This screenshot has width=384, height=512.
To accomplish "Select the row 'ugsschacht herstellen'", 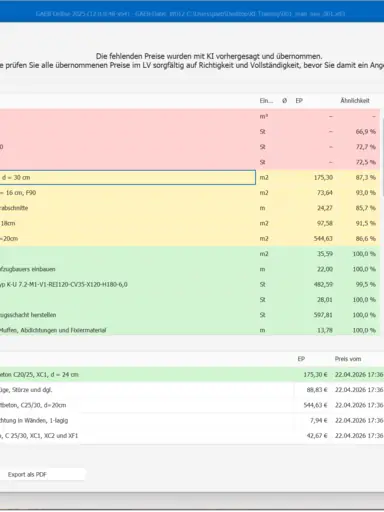I will pyautogui.click(x=190, y=315).
